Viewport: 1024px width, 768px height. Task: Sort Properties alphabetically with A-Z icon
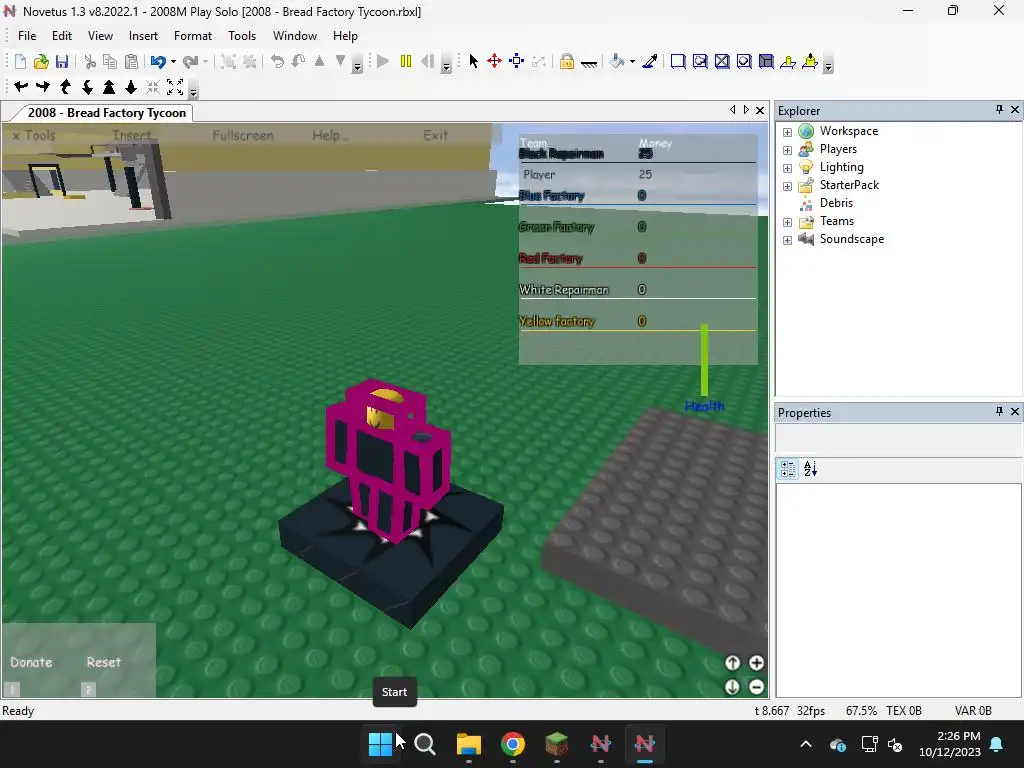[x=810, y=469]
